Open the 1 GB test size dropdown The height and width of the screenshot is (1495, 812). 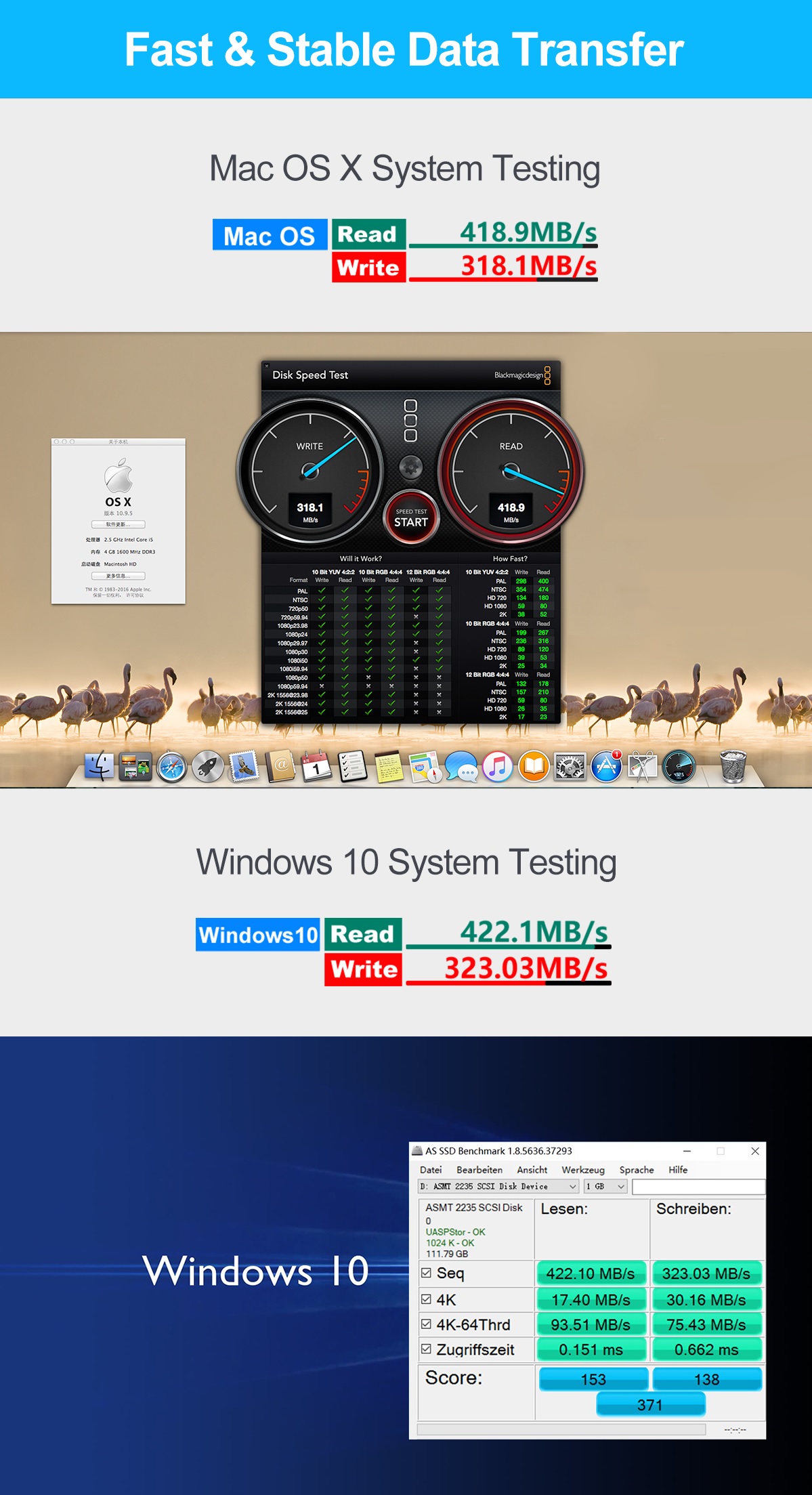pyautogui.click(x=621, y=1186)
